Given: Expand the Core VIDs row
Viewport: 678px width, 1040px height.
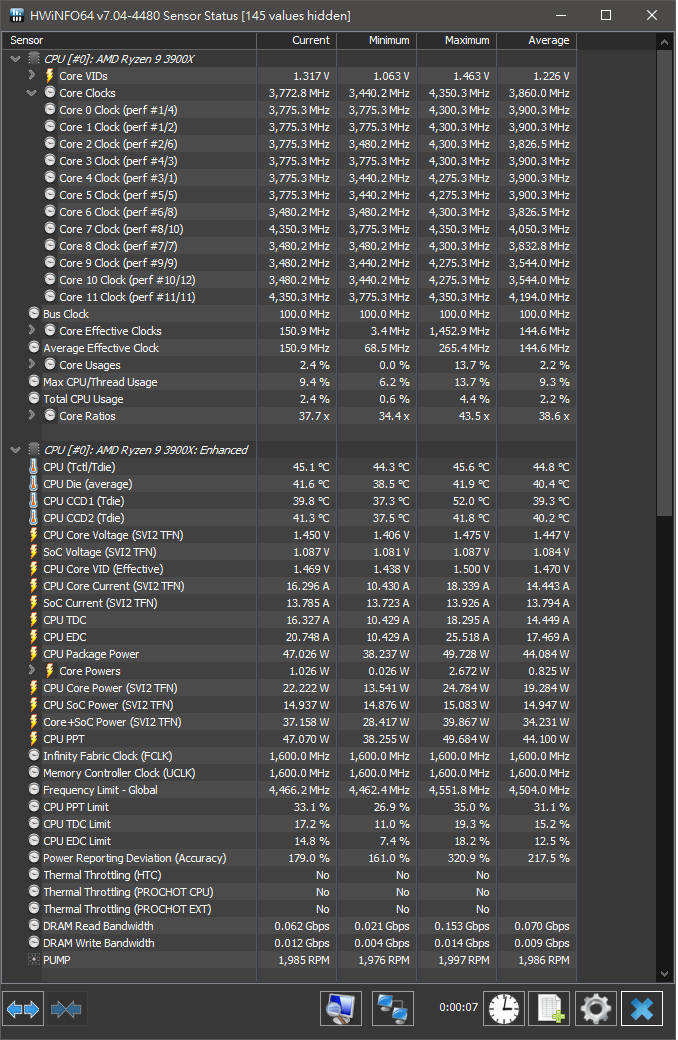Looking at the screenshot, I should 32,75.
